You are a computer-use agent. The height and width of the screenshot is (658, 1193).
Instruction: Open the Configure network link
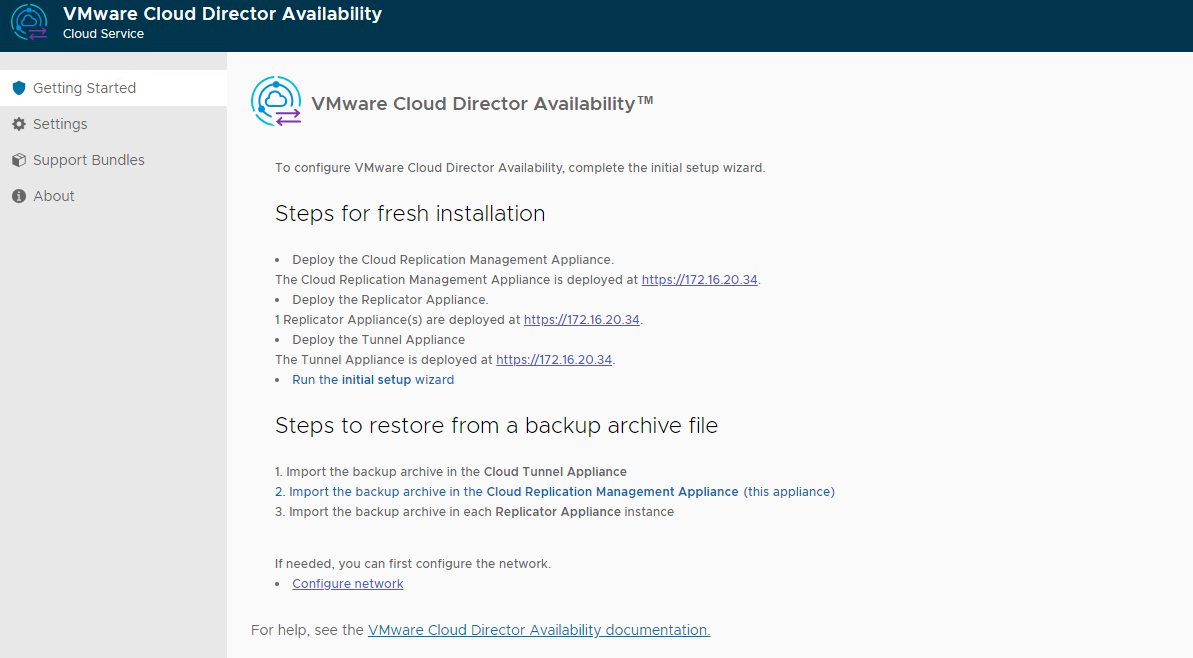pyautogui.click(x=347, y=583)
